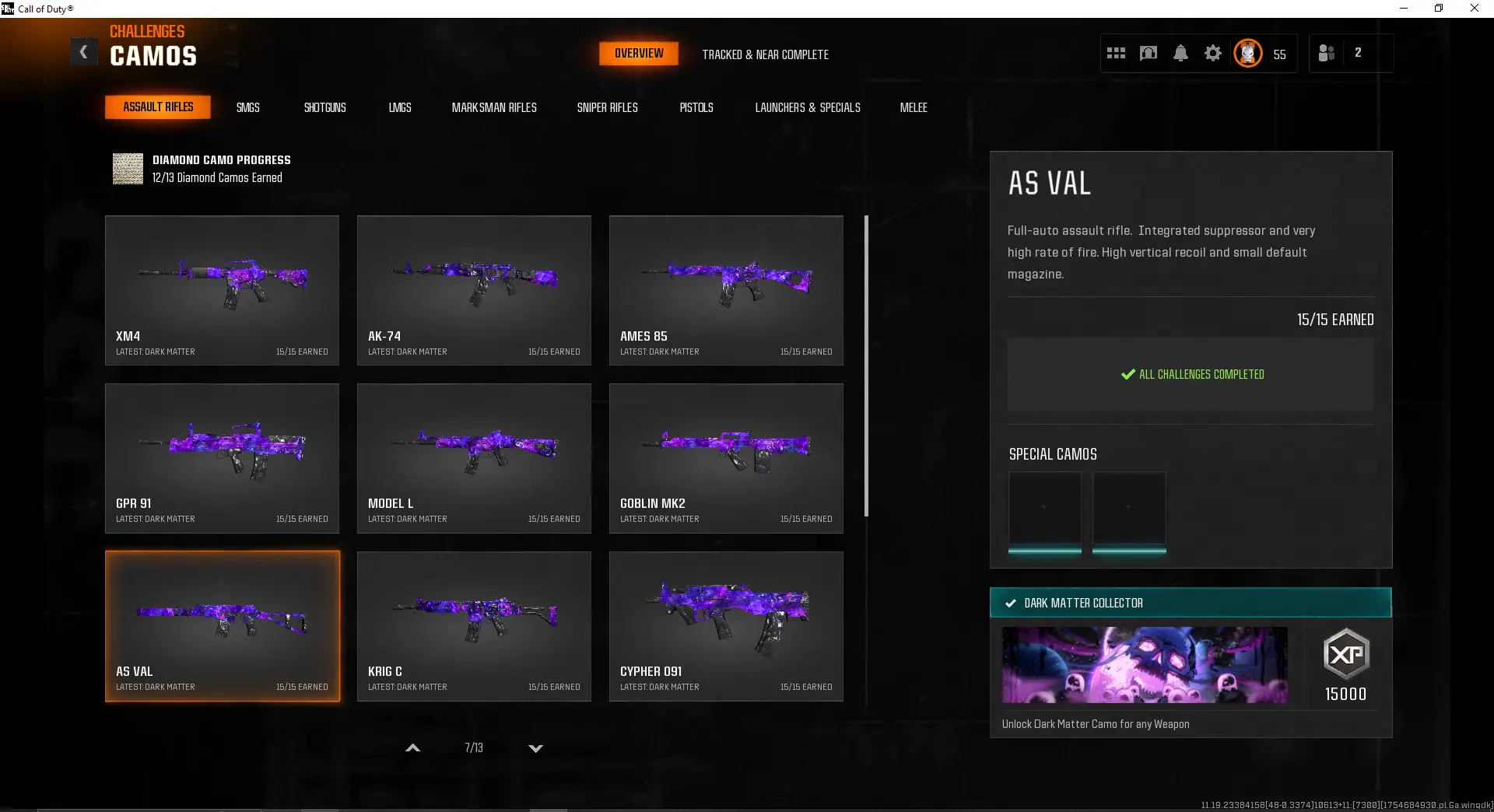
Task: Click the XP reward icon
Action: (1346, 653)
